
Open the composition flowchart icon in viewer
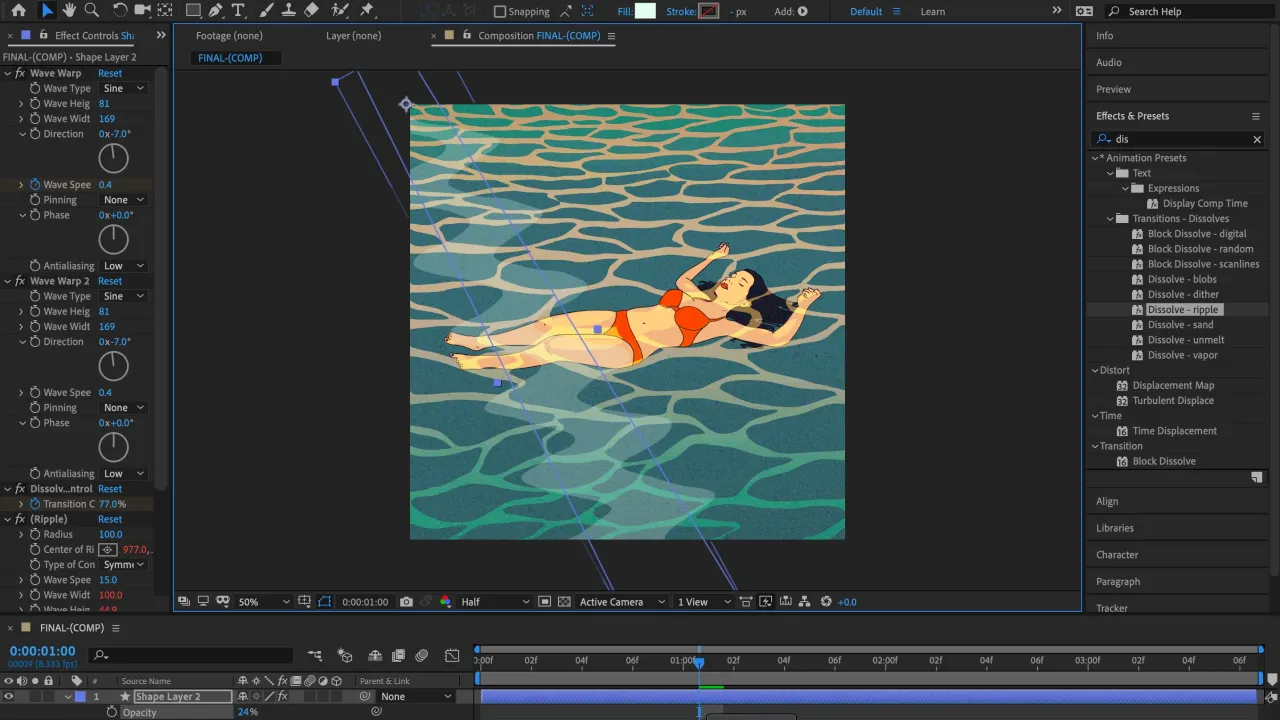[804, 602]
